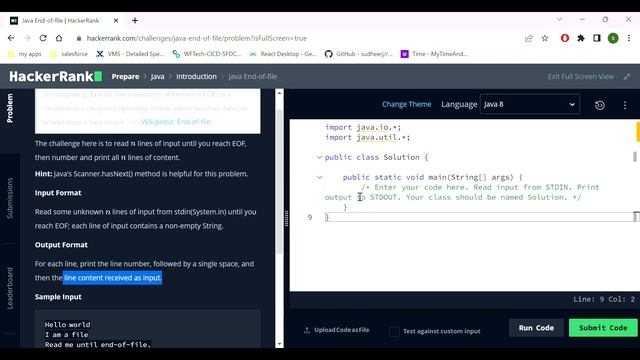Screen dimensions: 640x360
Task: Go to Introduction in the breadcrumb
Action: (x=196, y=76)
